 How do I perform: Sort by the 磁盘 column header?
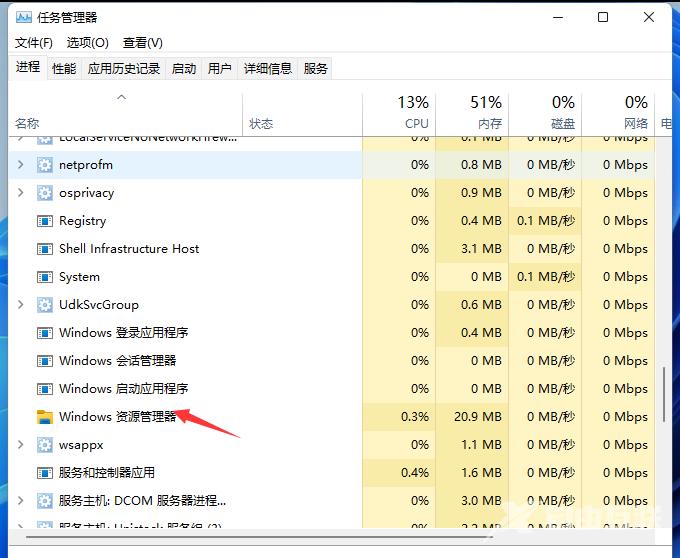click(545, 114)
